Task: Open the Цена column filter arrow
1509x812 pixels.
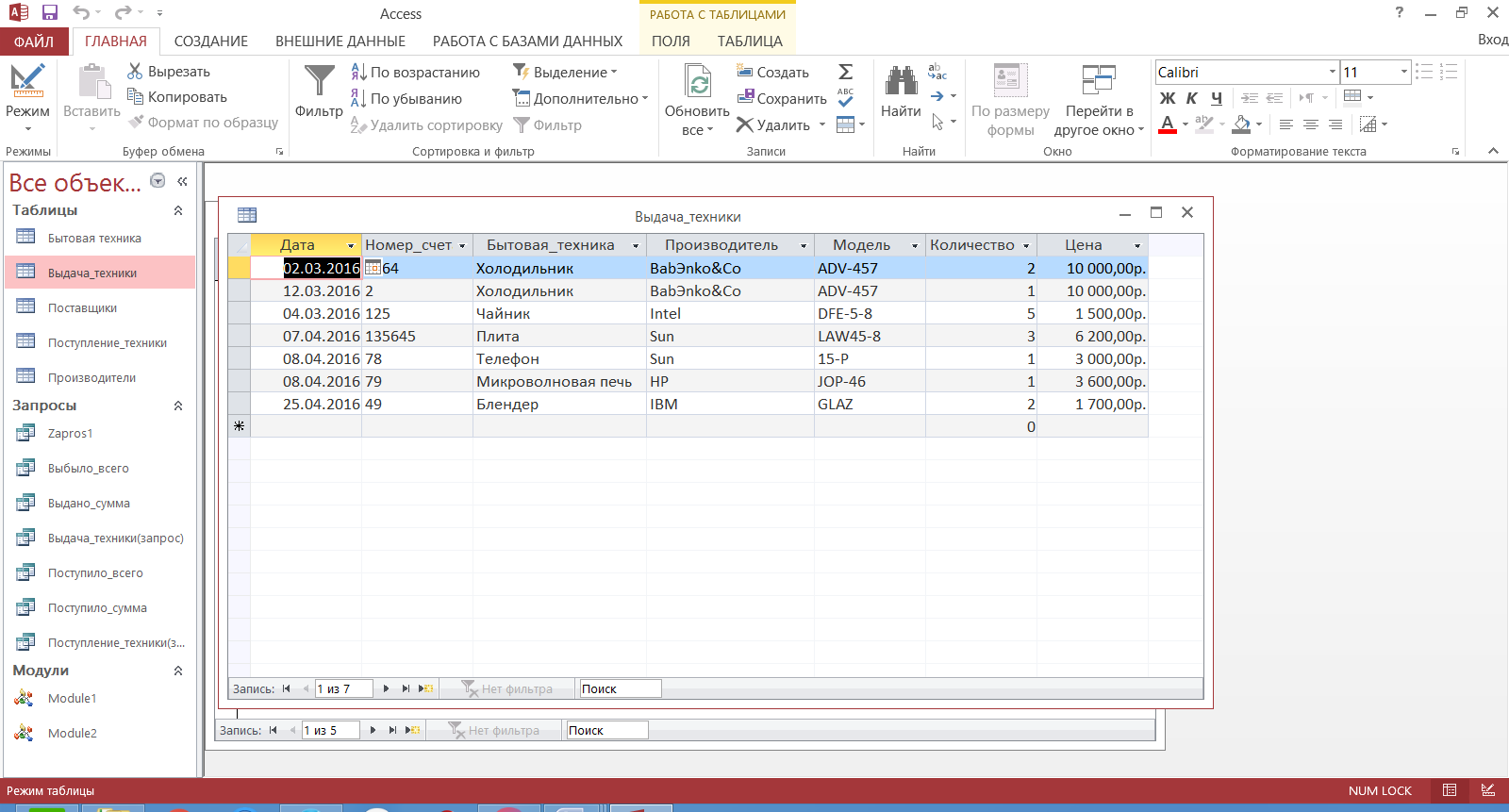Action: 1137,245
